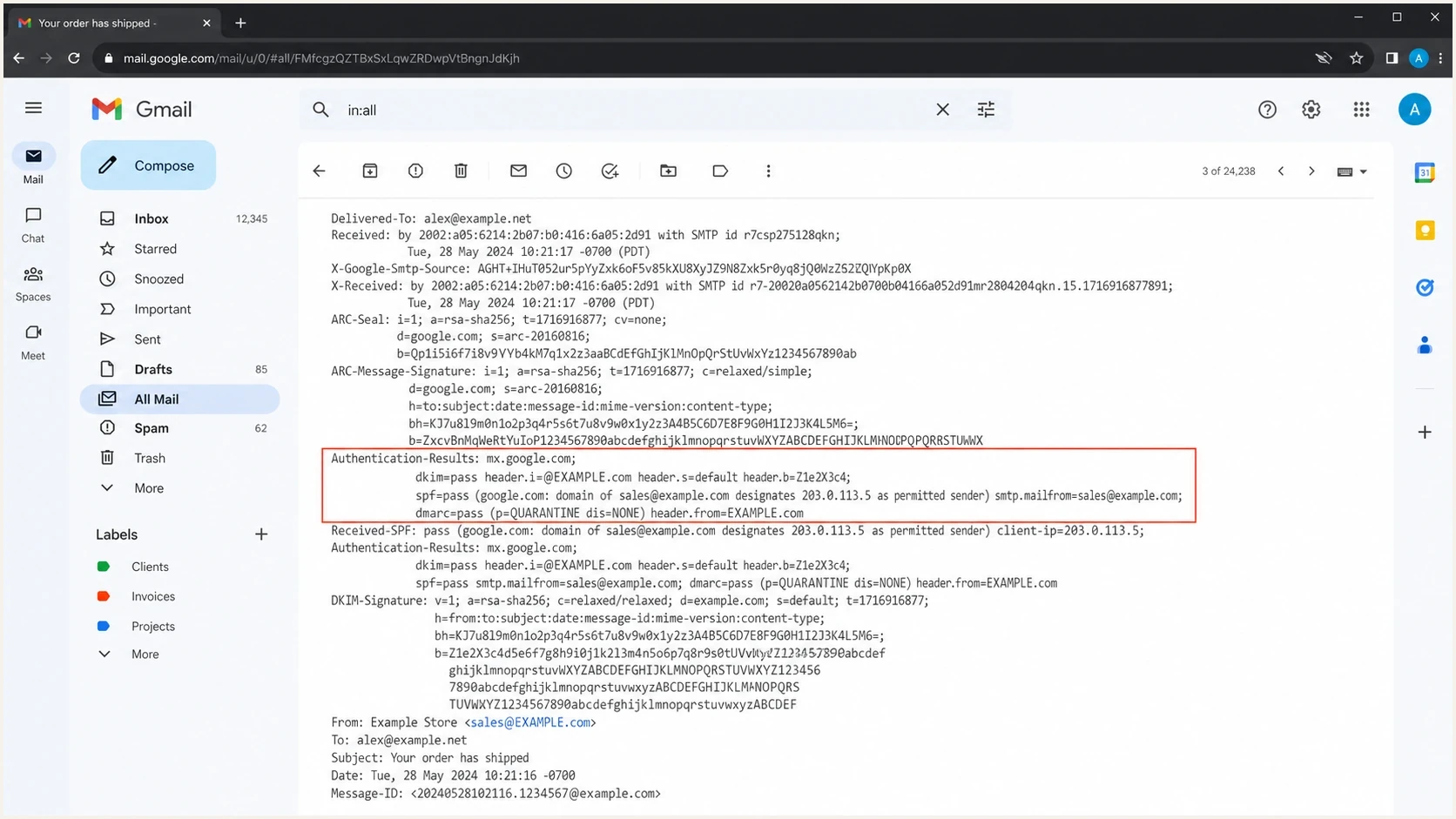Open Chat in left rail

pyautogui.click(x=33, y=225)
